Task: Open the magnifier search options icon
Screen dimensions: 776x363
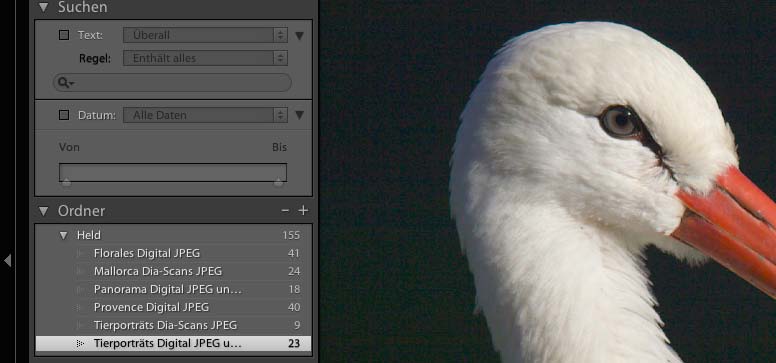Action: 65,83
